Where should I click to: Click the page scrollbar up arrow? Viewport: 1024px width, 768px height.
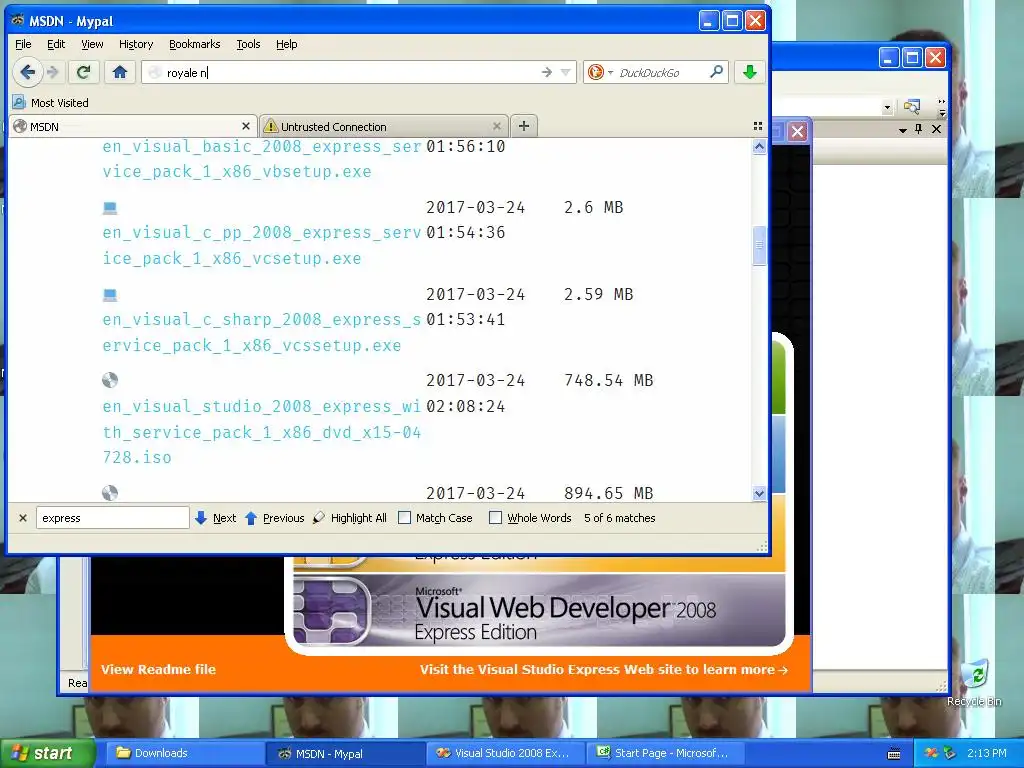tap(759, 146)
